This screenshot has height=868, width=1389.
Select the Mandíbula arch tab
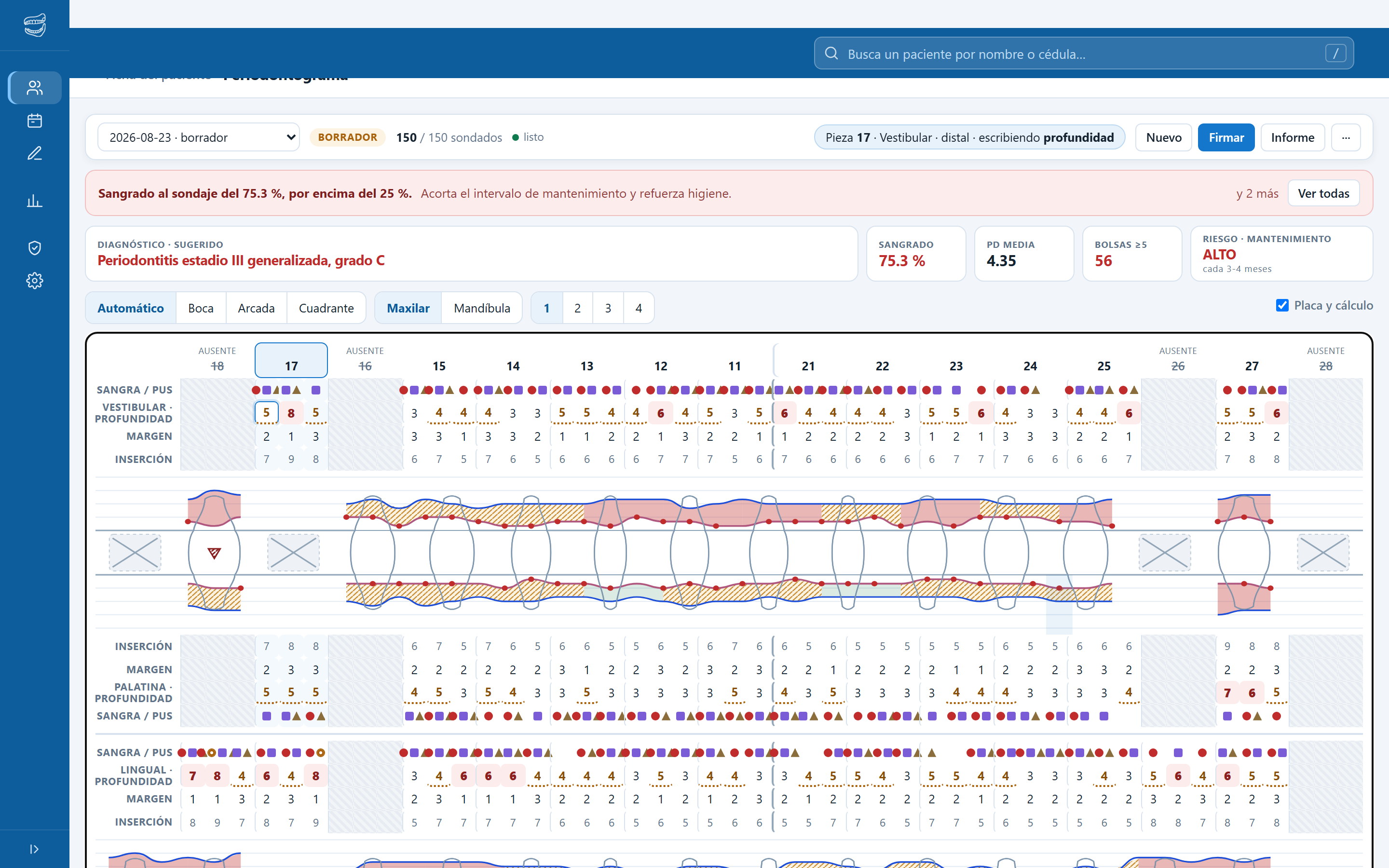(481, 308)
